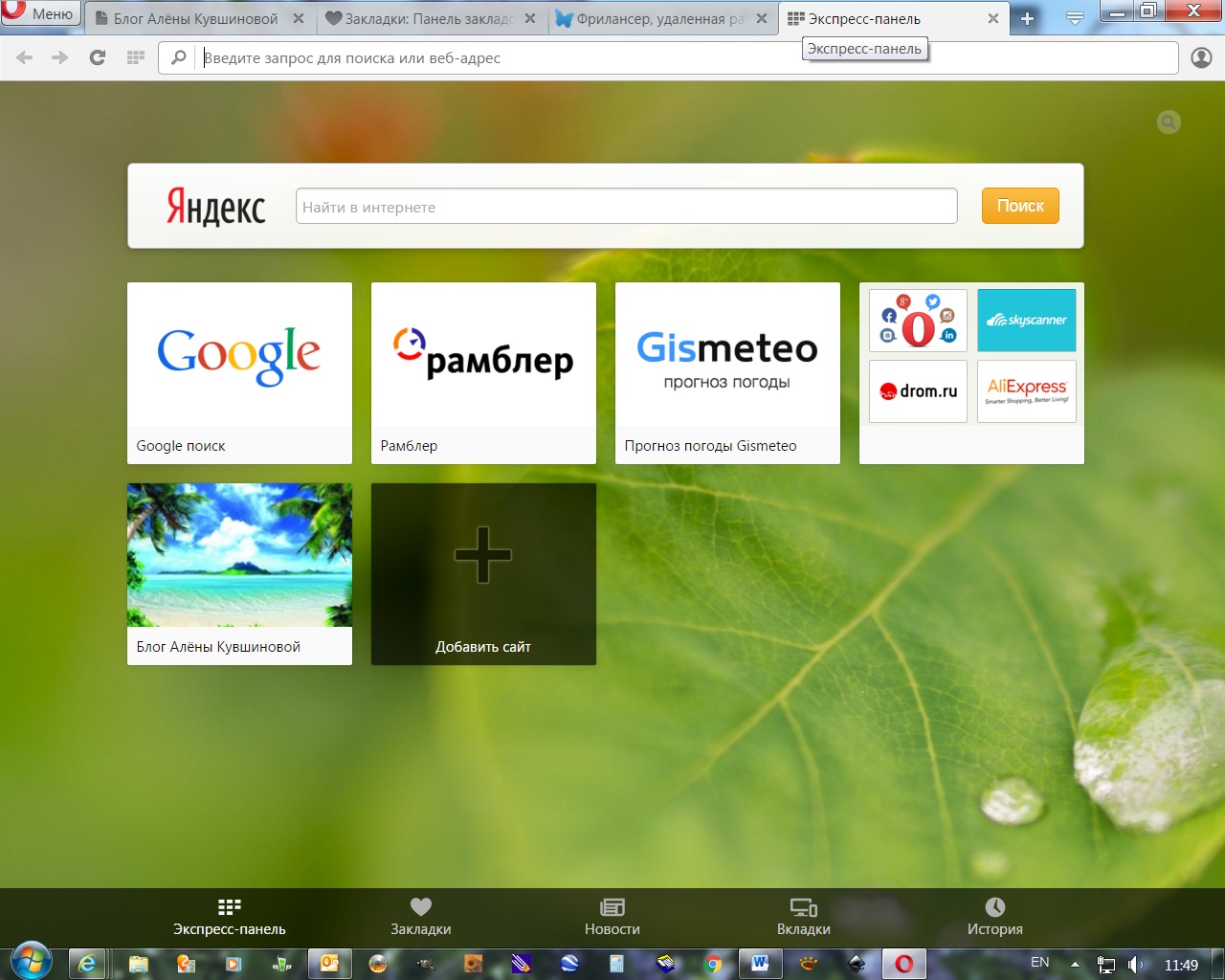
Task: Click the page reload icon
Action: pyautogui.click(x=97, y=57)
